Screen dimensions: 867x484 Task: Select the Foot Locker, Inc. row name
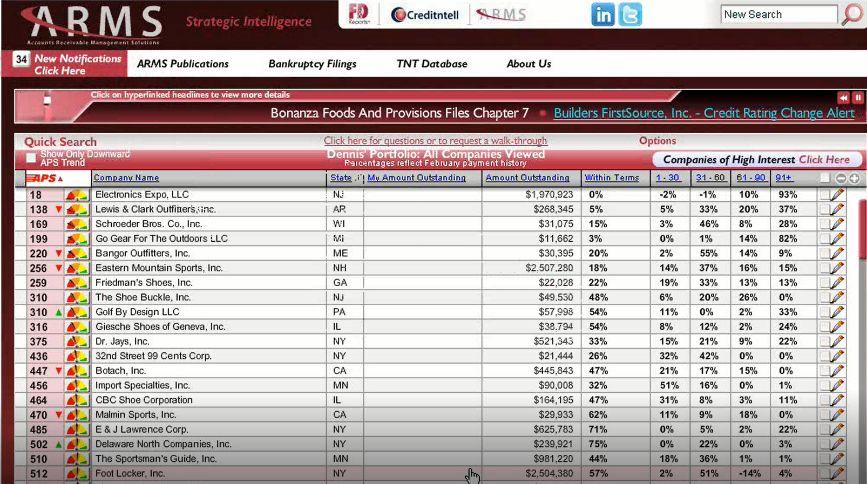coord(129,473)
